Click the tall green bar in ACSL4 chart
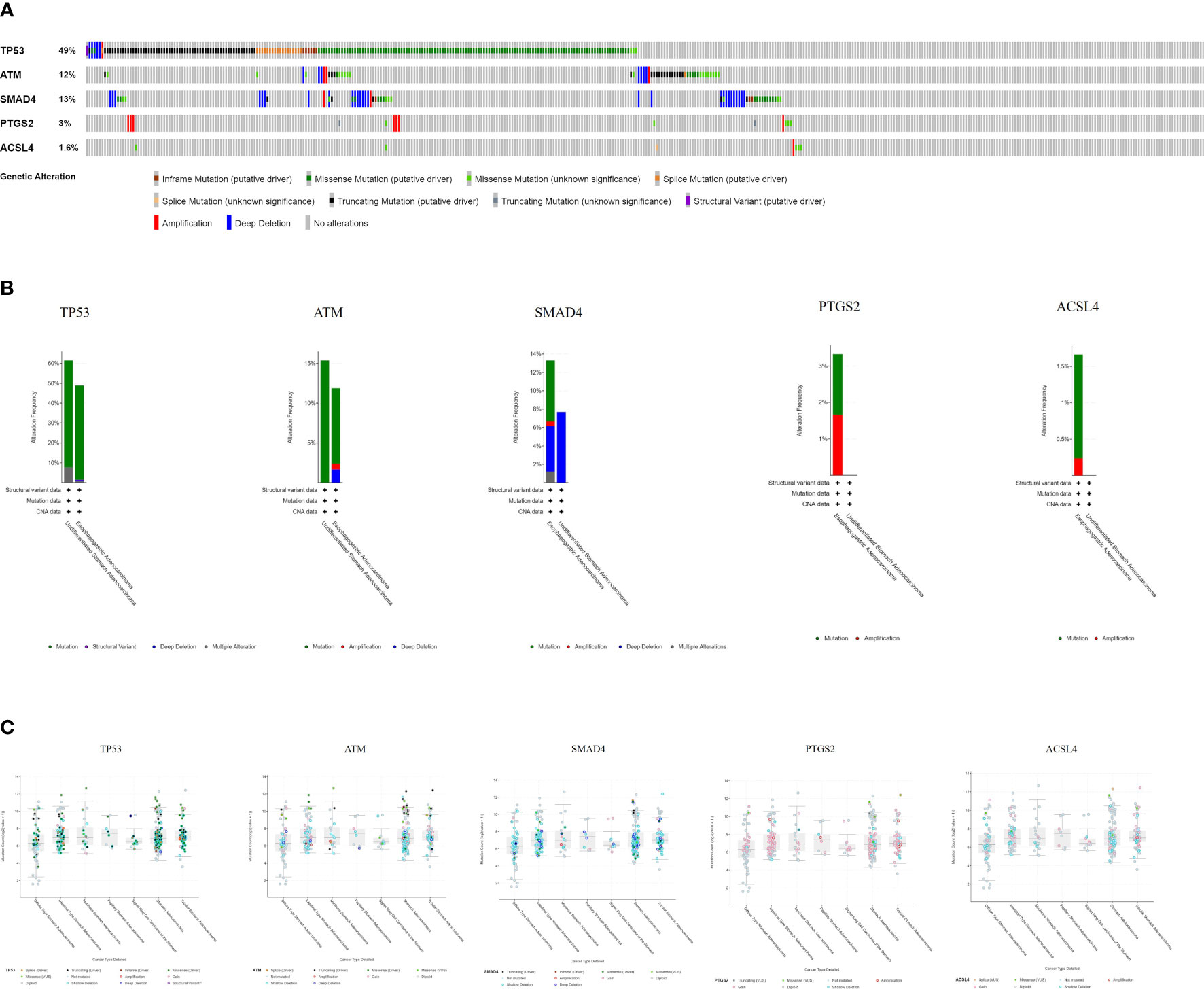 pyautogui.click(x=1078, y=415)
